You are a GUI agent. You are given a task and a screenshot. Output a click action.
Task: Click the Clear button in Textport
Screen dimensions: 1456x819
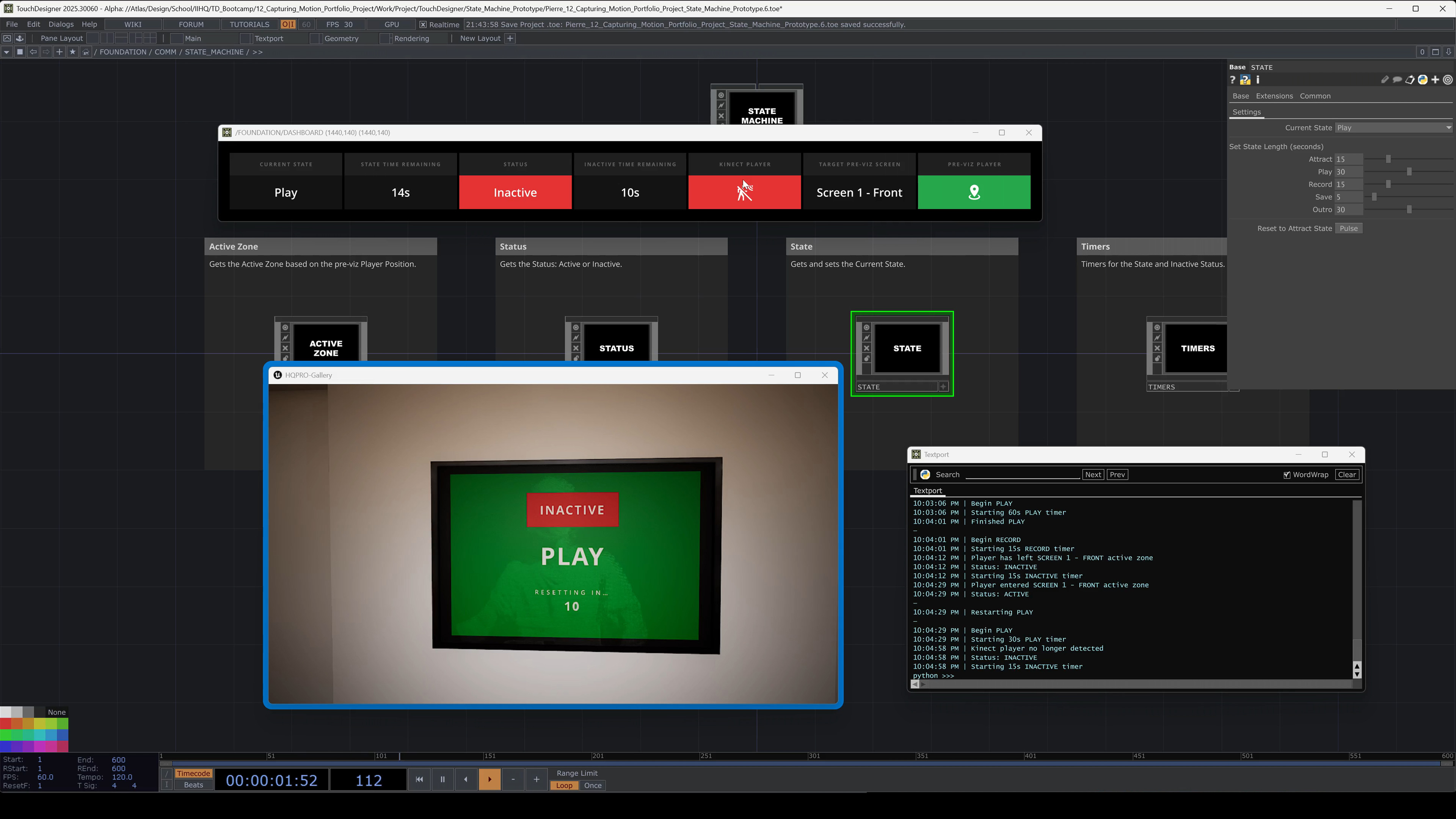tap(1347, 475)
